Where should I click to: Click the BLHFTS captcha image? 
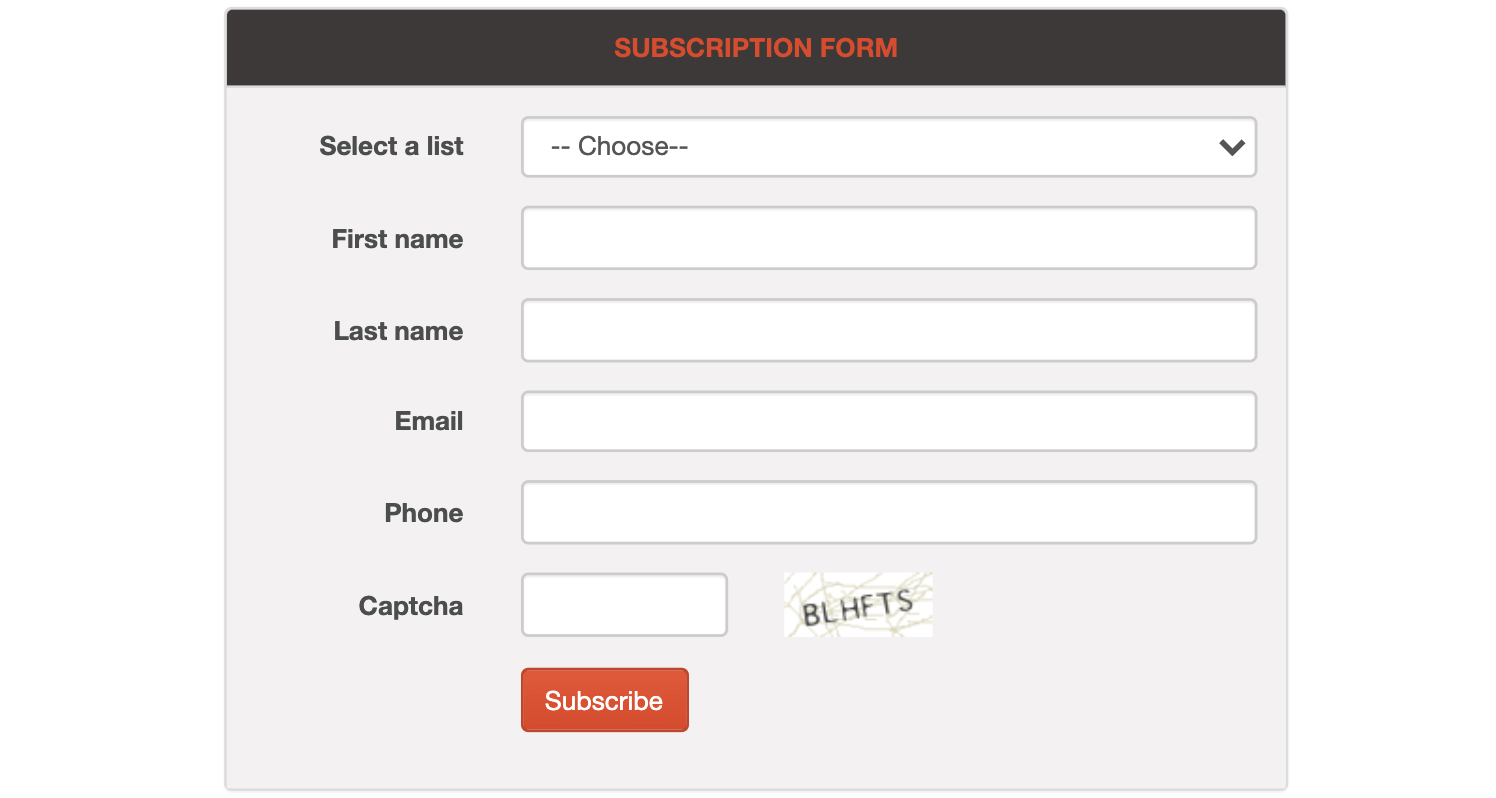[858, 604]
